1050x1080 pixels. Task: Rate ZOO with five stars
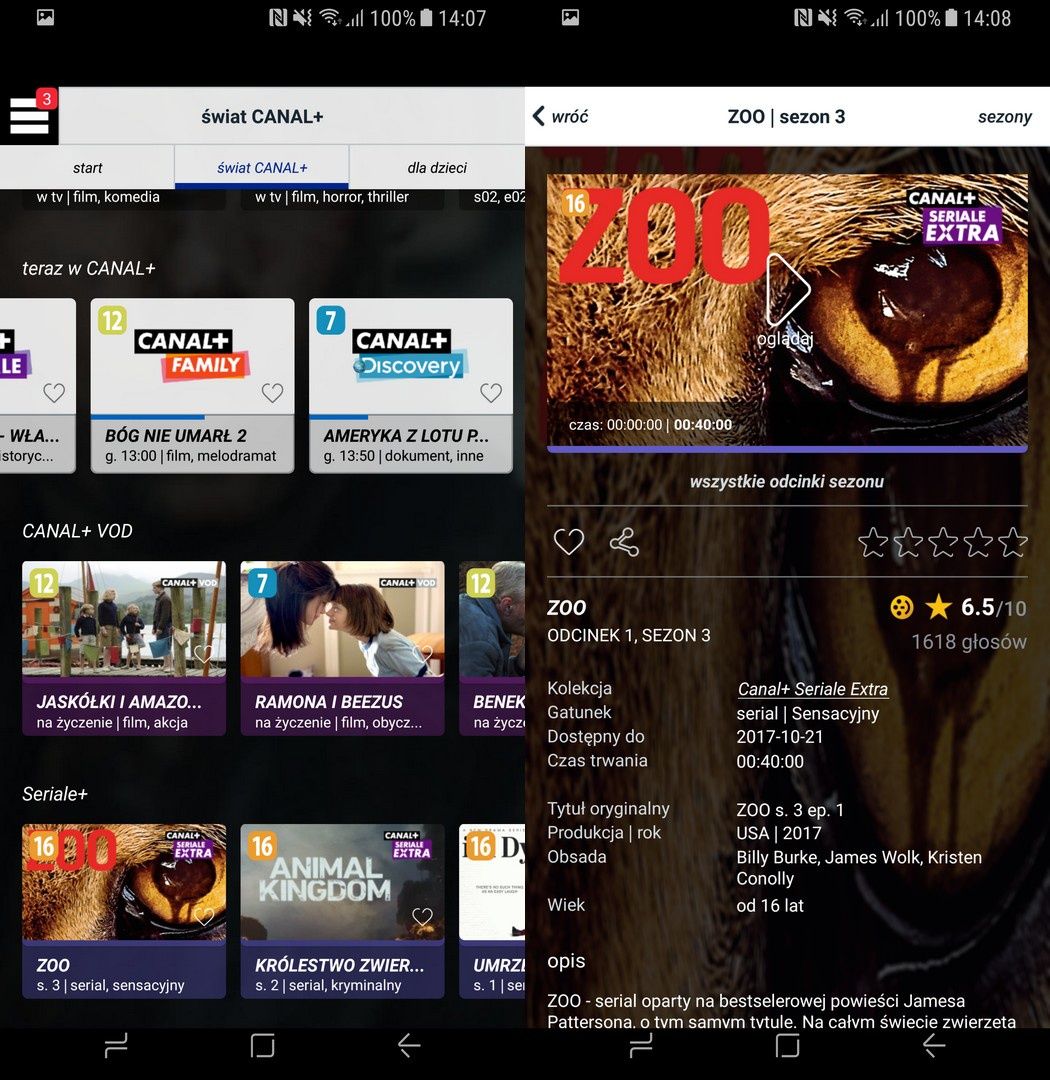(x=1013, y=542)
